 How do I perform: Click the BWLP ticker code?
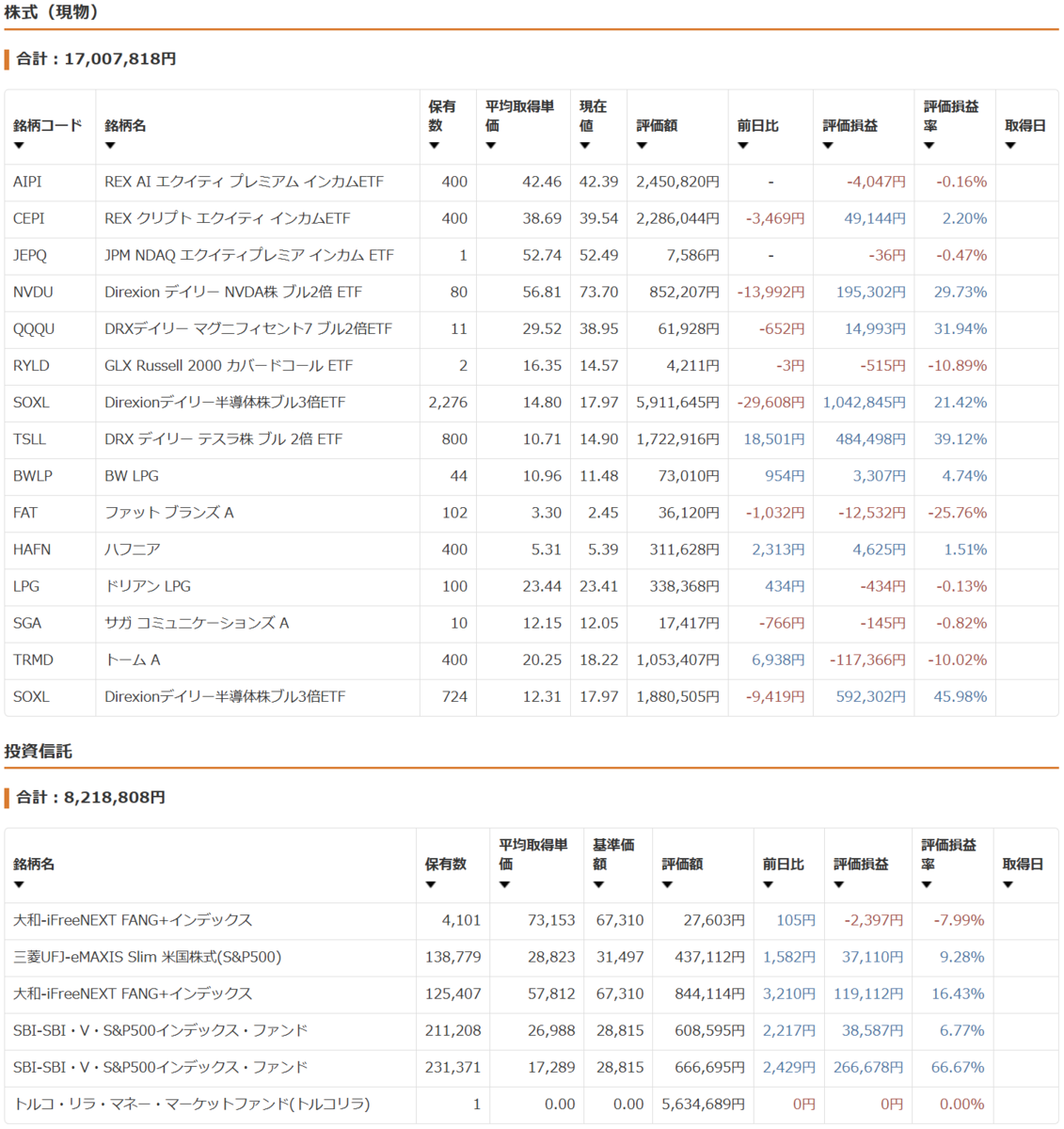click(33, 476)
